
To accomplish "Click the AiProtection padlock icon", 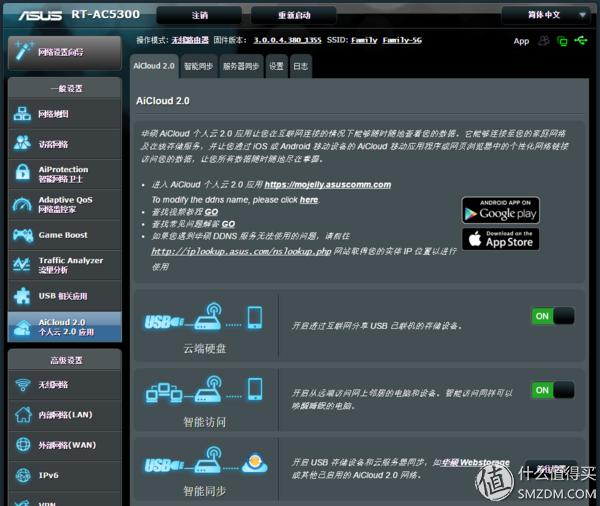I will coord(23,173).
